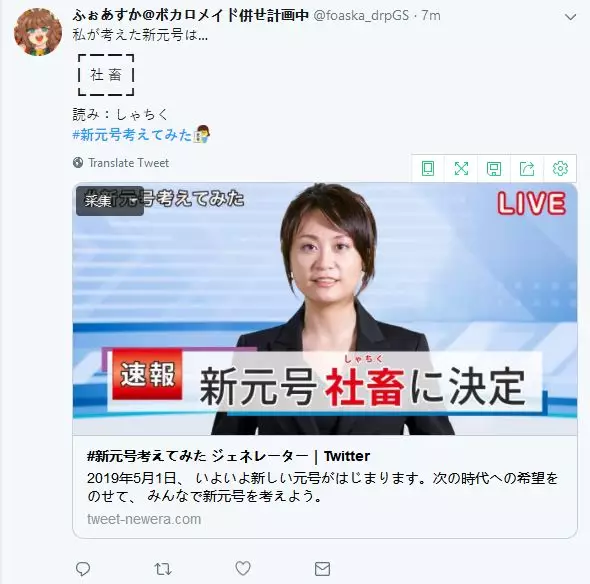Click the settings gear icon above image
This screenshot has height=584, width=590.
click(560, 168)
